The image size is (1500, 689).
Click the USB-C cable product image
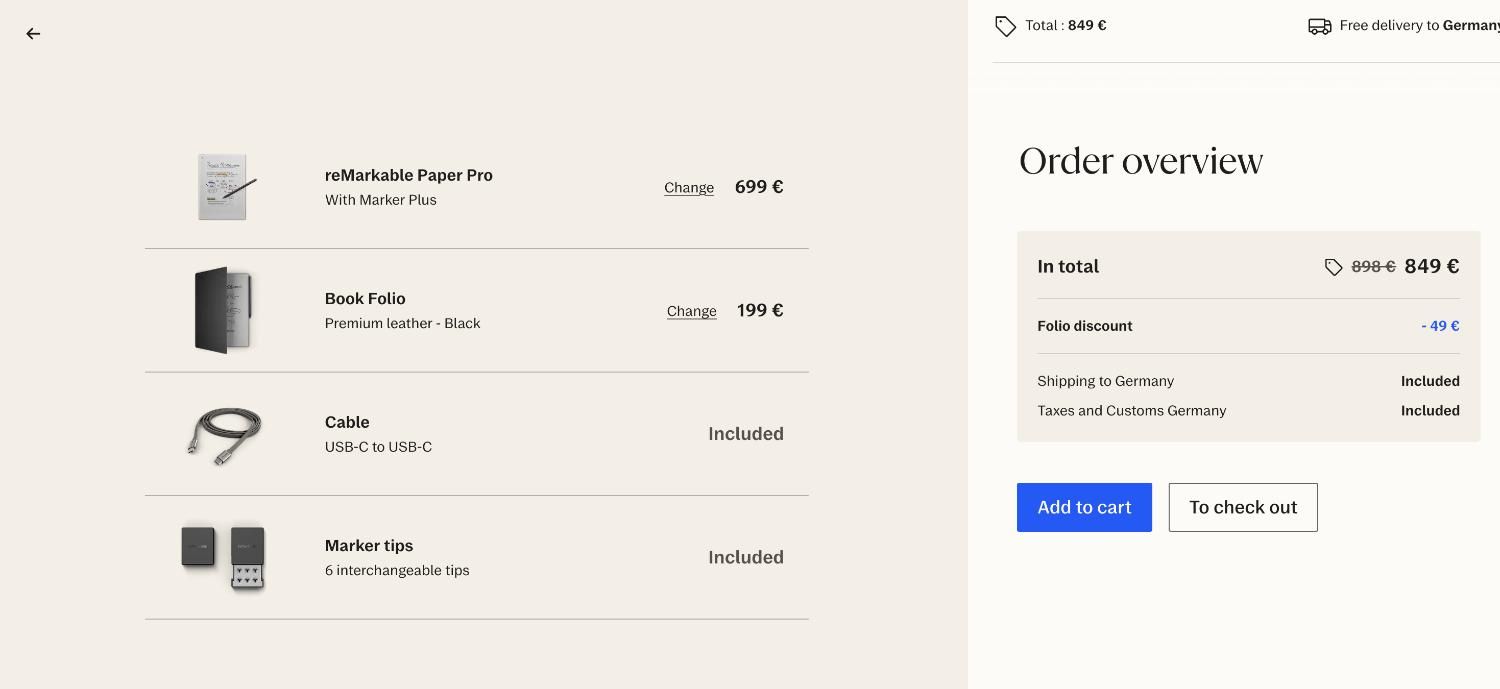click(224, 434)
